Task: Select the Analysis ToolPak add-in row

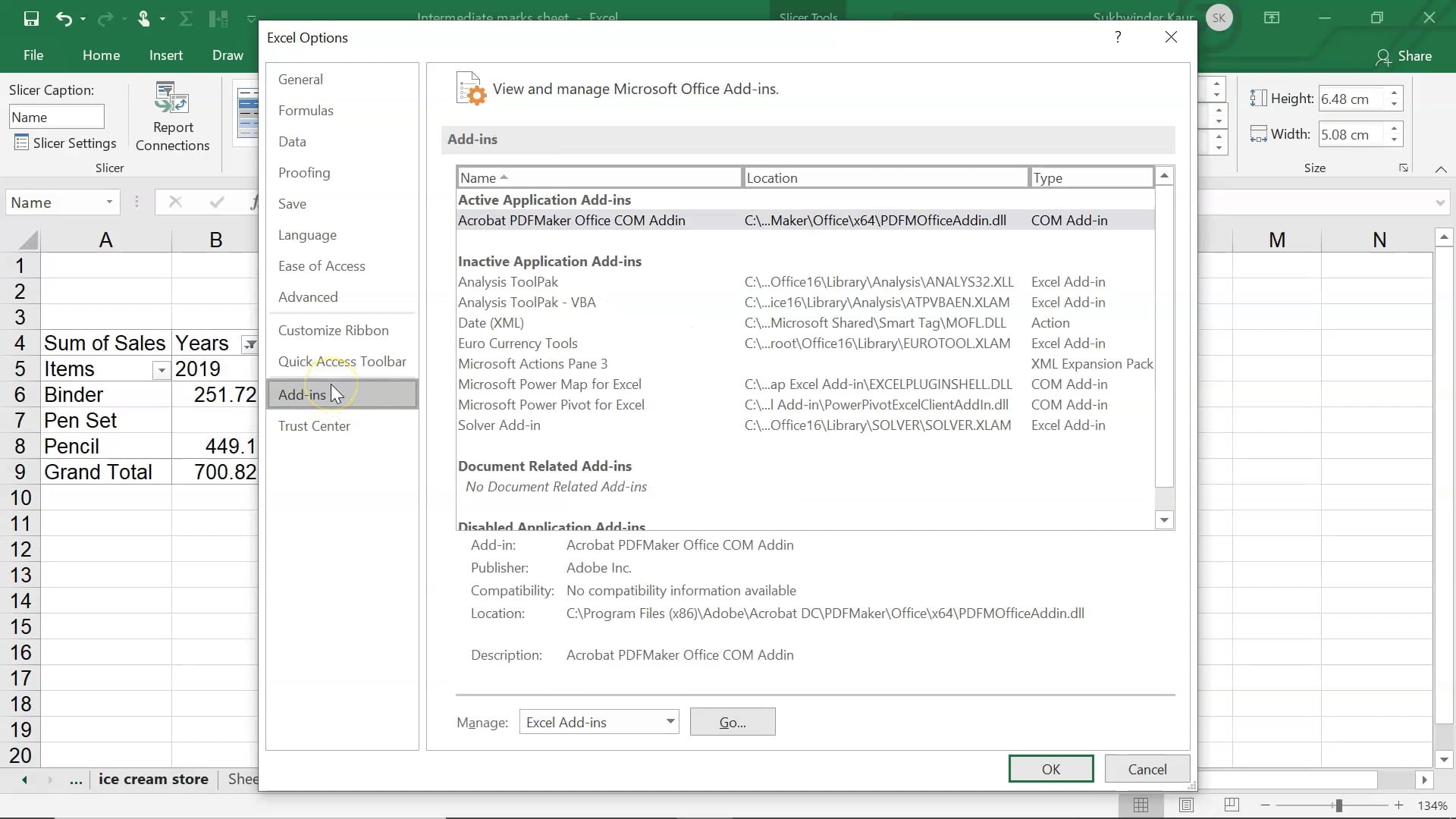Action: 805,282
